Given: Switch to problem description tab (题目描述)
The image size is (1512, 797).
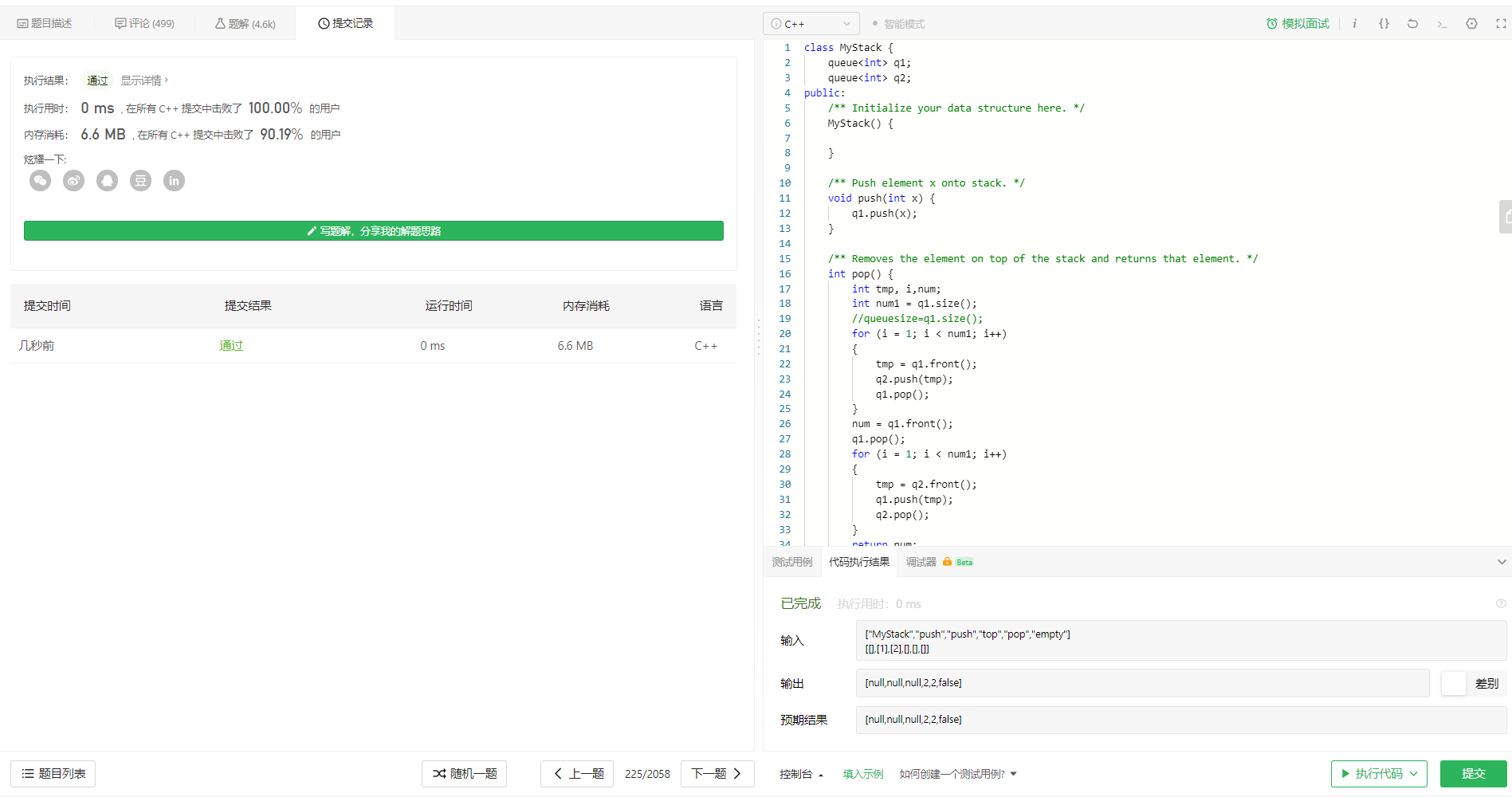Looking at the screenshot, I should [45, 23].
